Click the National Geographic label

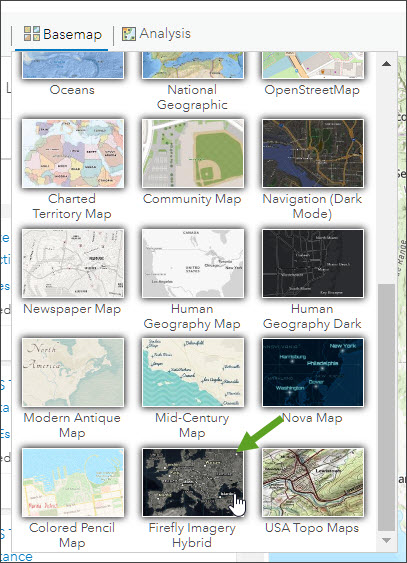192,97
